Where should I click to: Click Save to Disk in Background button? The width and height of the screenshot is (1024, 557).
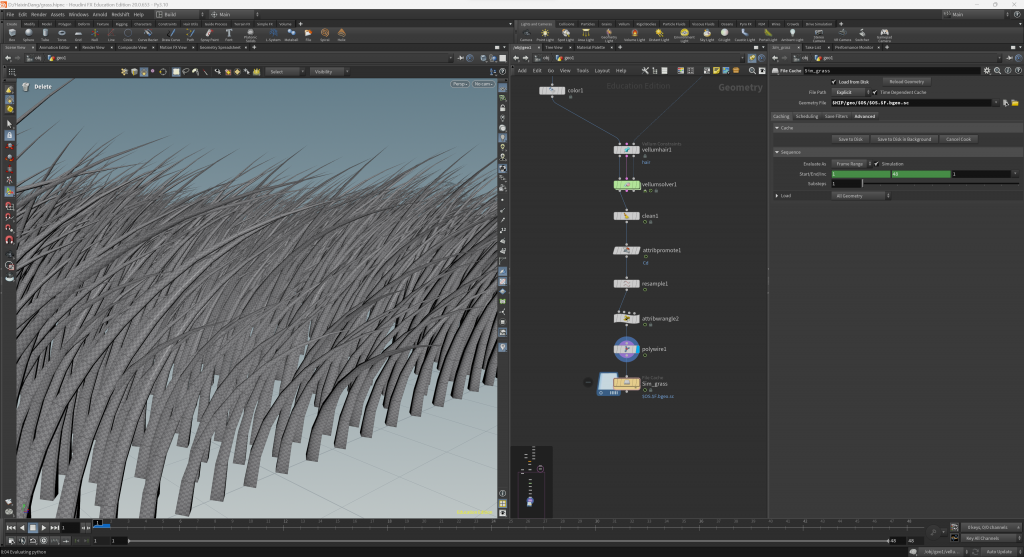(904, 139)
